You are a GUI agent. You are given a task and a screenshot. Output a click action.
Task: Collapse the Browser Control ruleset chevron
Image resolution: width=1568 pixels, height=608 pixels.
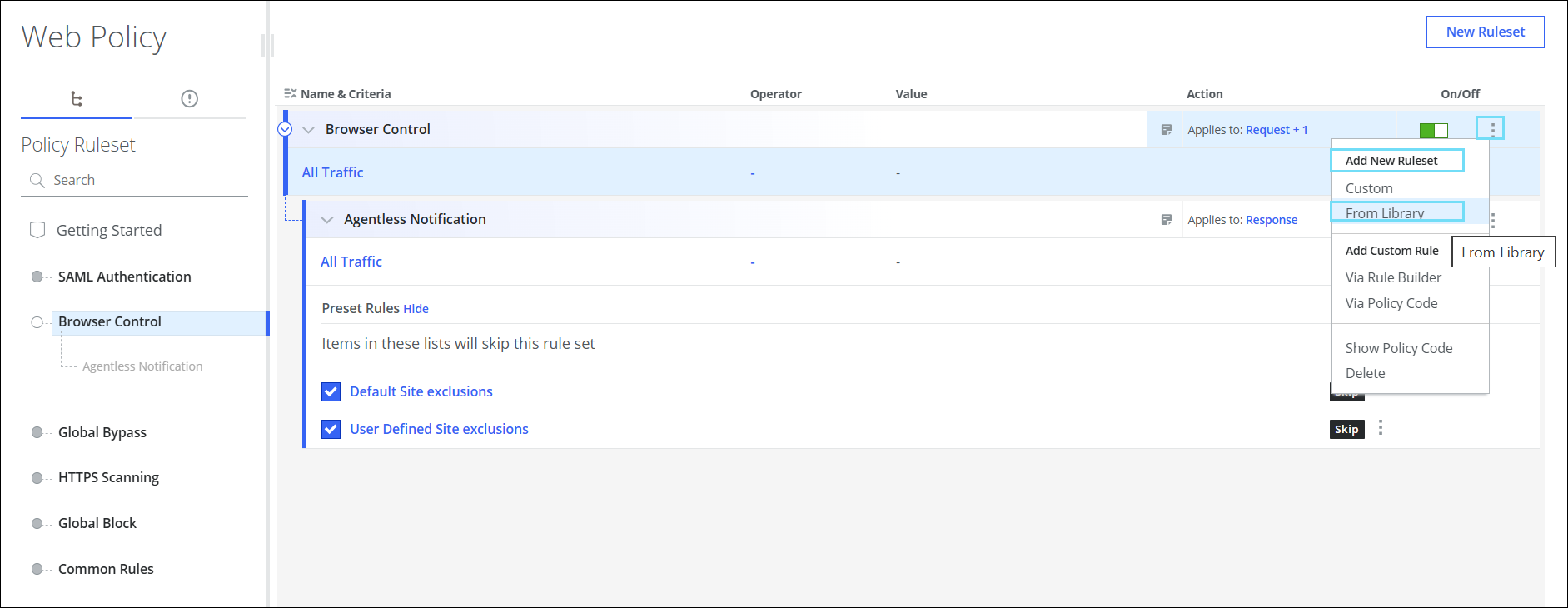click(x=309, y=130)
